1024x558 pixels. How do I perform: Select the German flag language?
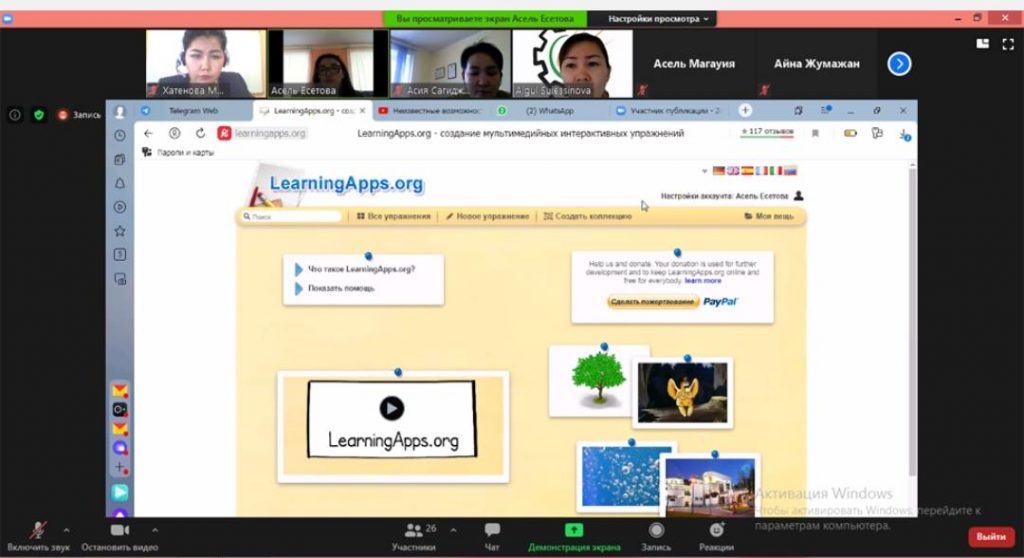coord(718,171)
